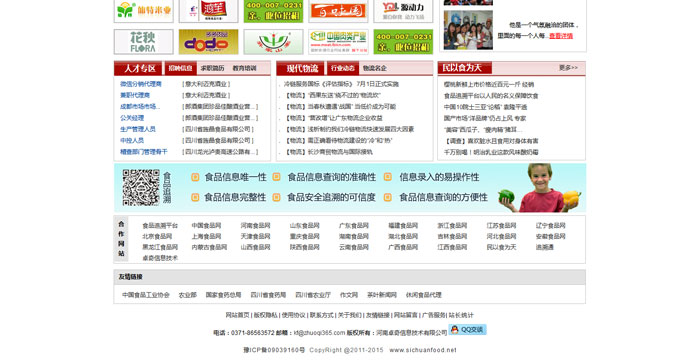Open 更多>> in 民以食为天 section

pos(568,68)
